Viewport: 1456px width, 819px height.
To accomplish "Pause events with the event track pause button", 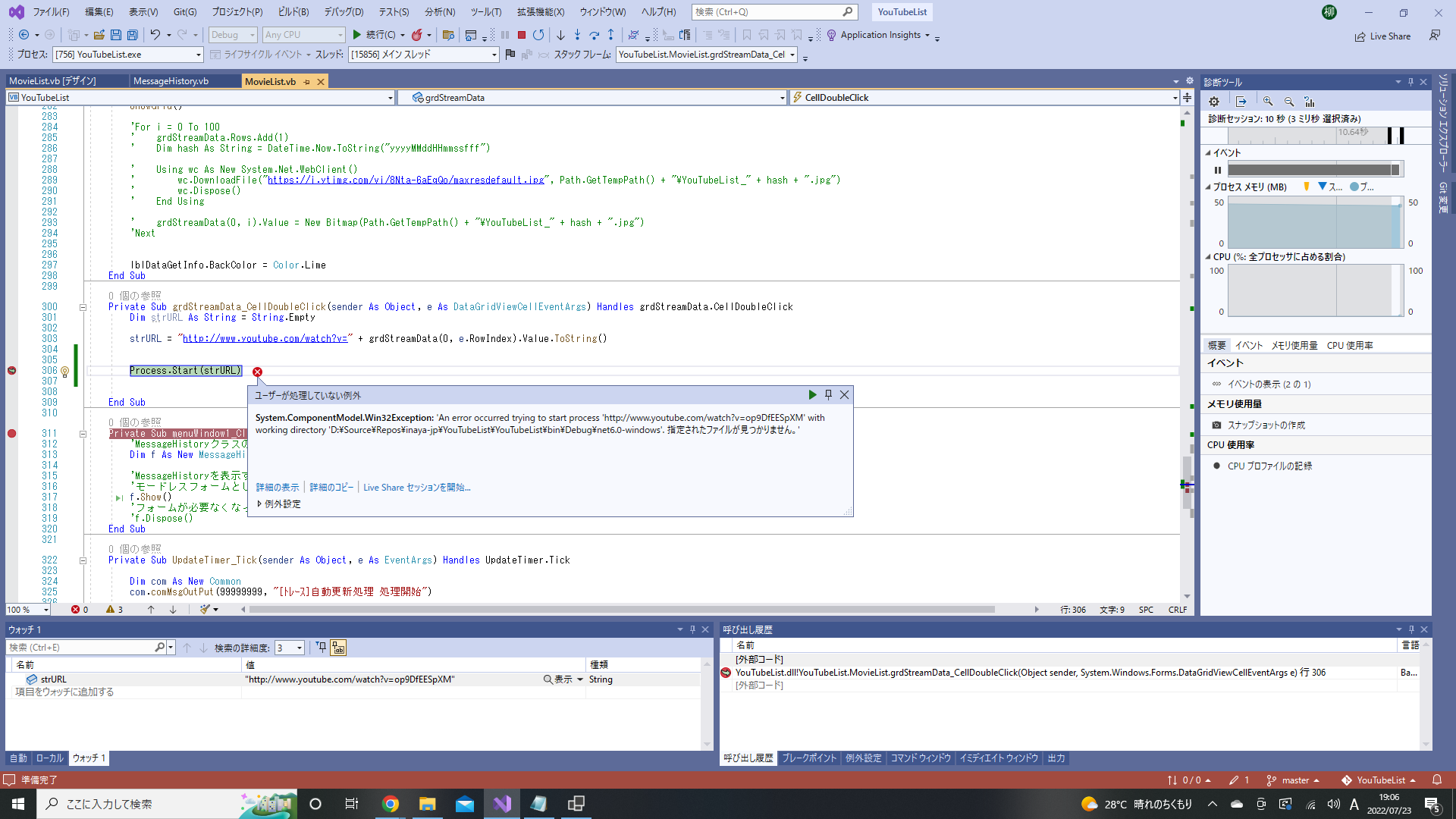I will pos(1218,170).
